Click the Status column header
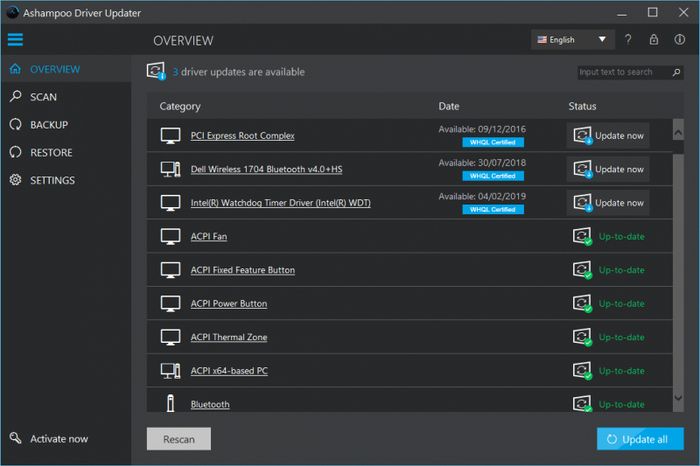Viewport: 700px width, 466px height. pos(582,106)
